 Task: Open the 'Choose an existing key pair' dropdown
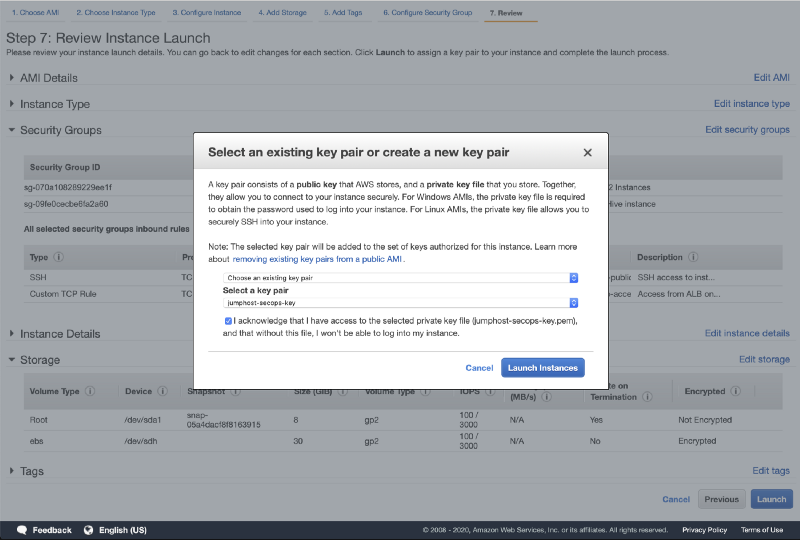click(x=401, y=277)
